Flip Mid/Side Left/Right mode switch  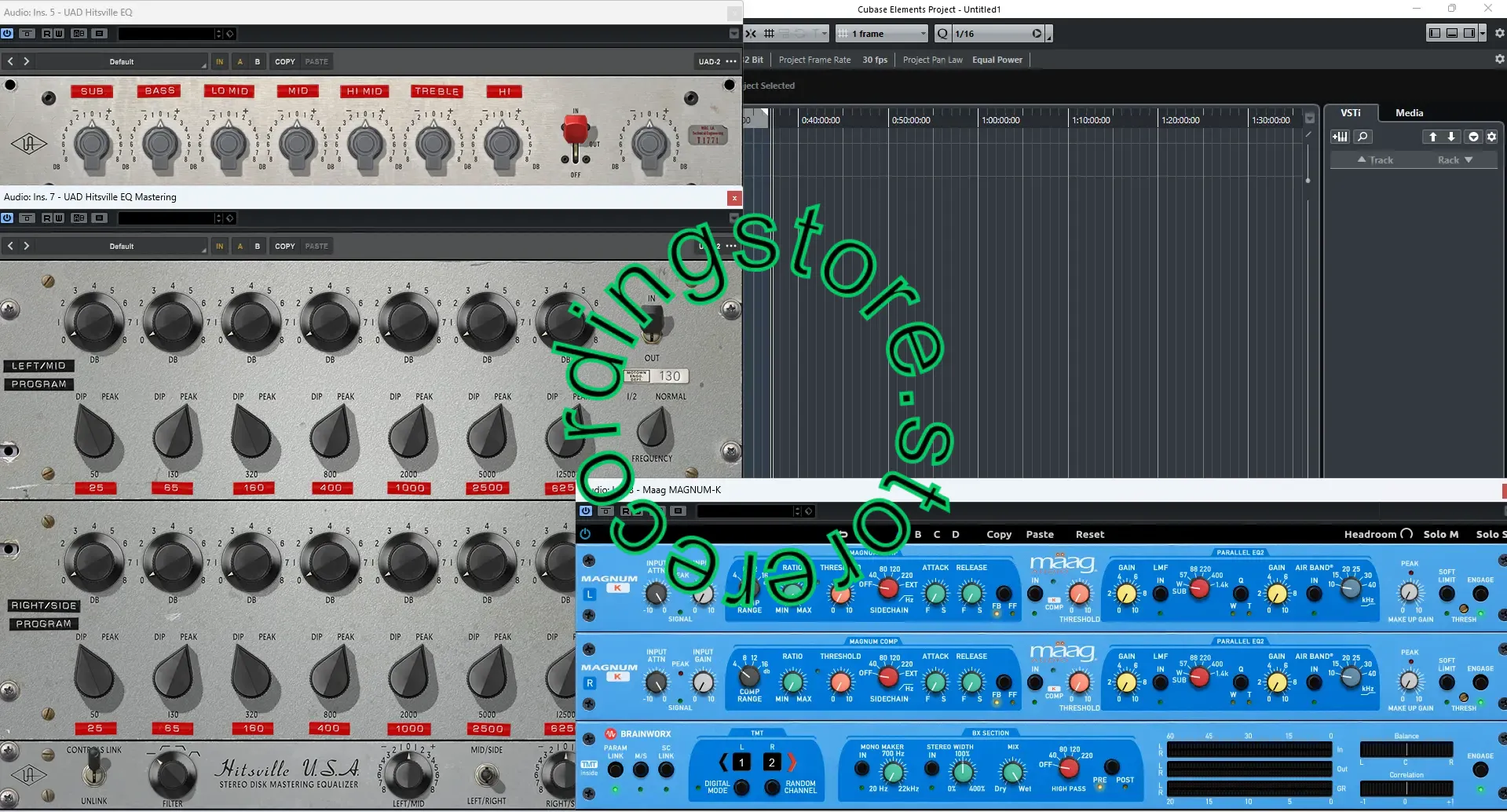[487, 776]
